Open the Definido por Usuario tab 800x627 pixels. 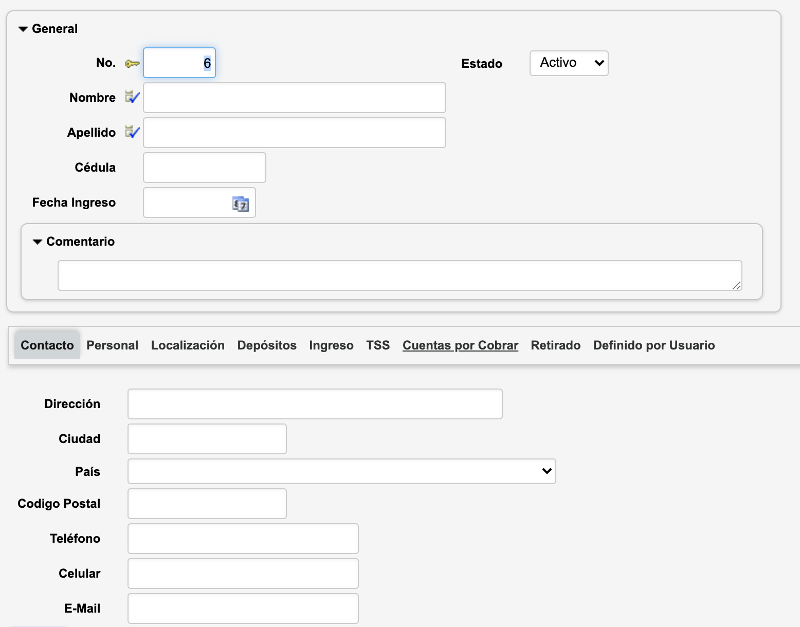tap(654, 345)
